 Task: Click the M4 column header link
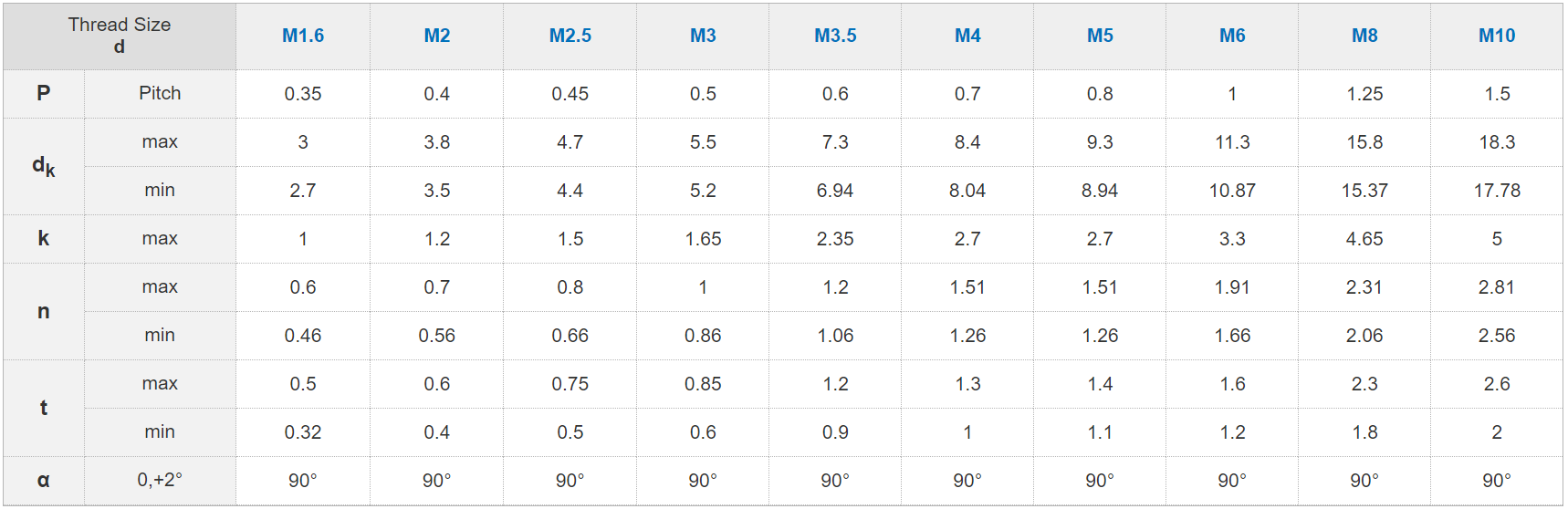(x=967, y=36)
